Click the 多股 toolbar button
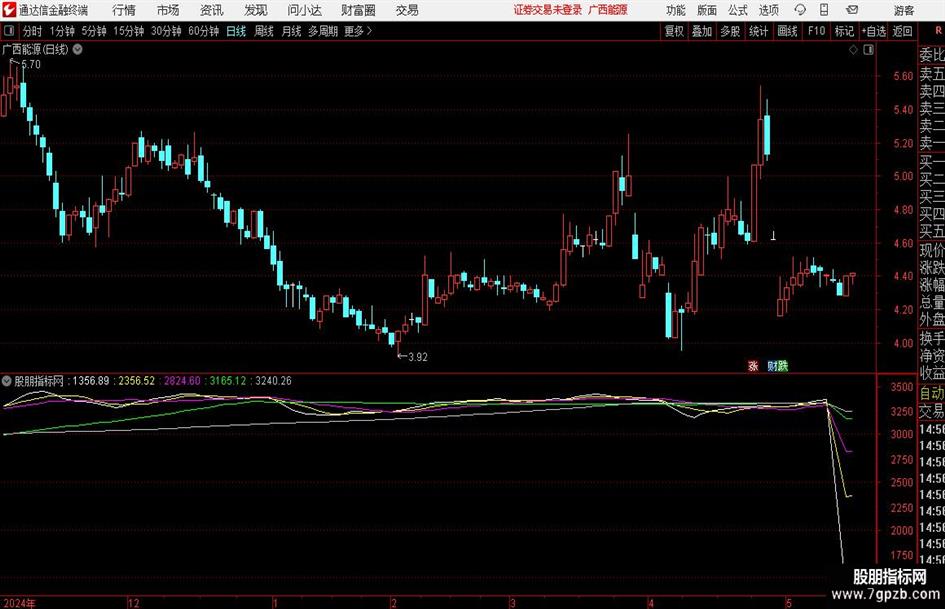Screen dimensions: 945x609 point(730,31)
